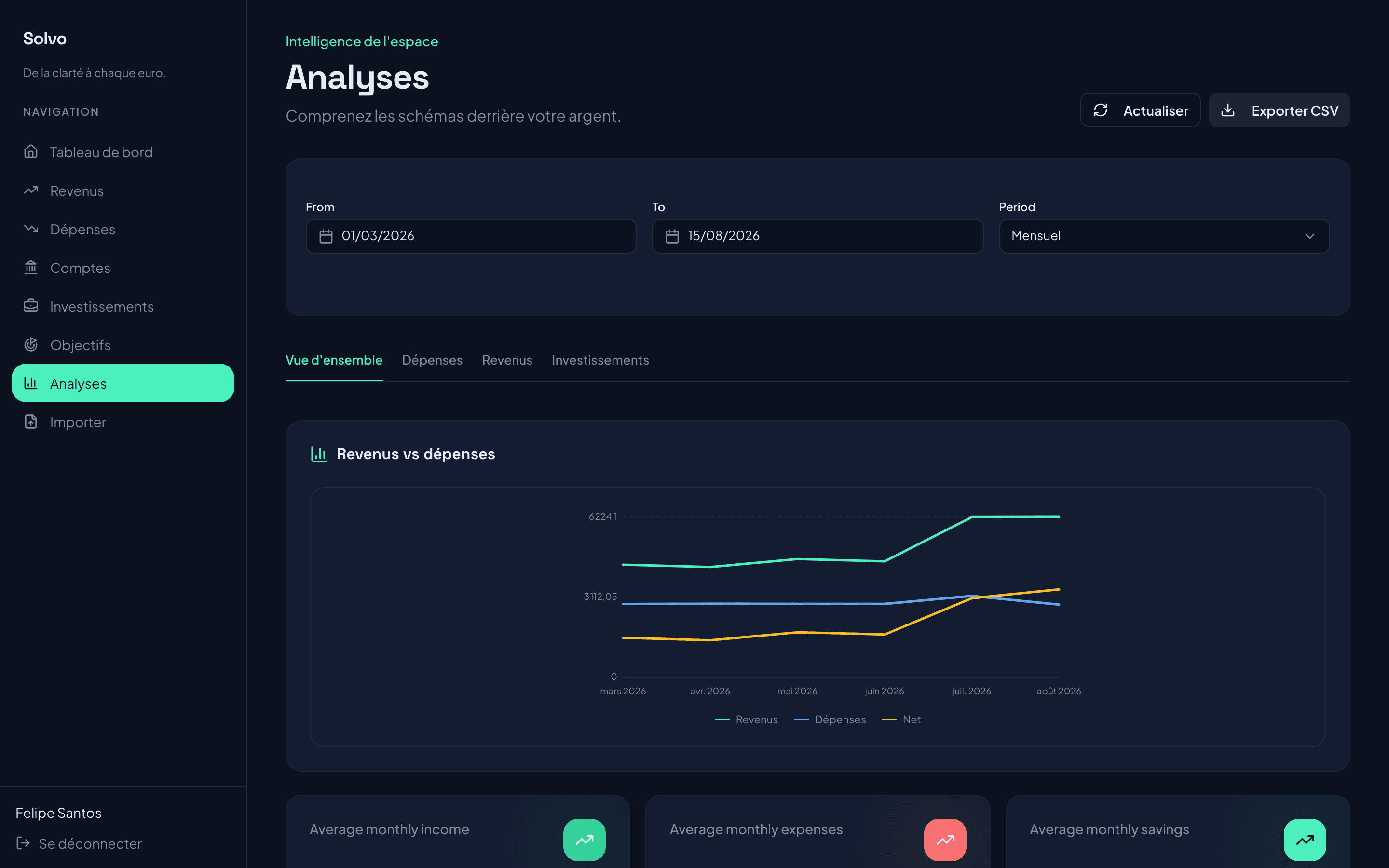This screenshot has width=1389, height=868.
Task: Click the Comptes bank icon
Action: [x=31, y=267]
